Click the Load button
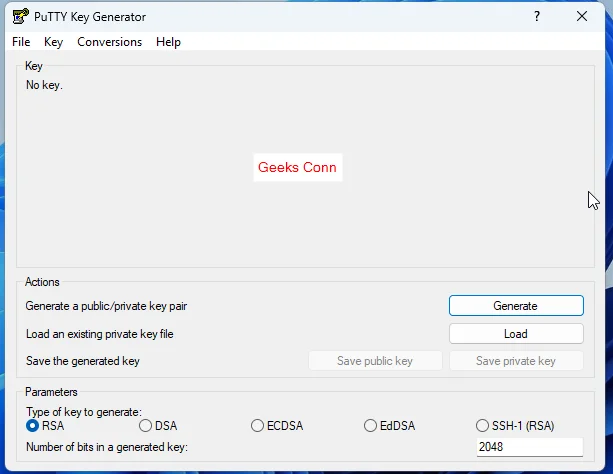 [516, 334]
